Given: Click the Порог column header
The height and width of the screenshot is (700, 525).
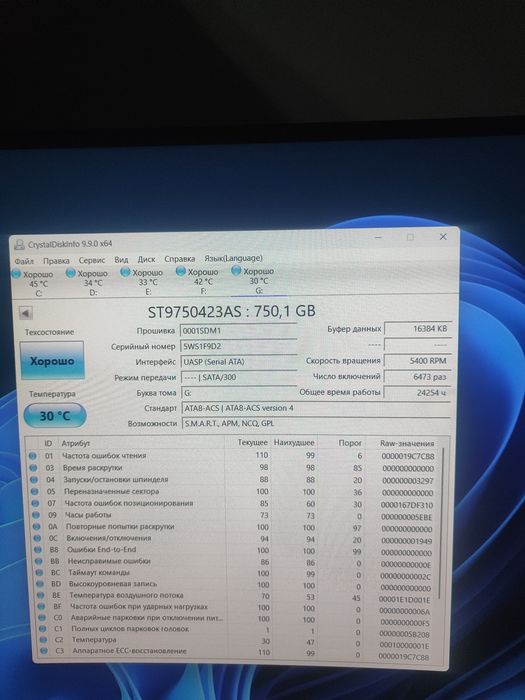Looking at the screenshot, I should click(350, 443).
